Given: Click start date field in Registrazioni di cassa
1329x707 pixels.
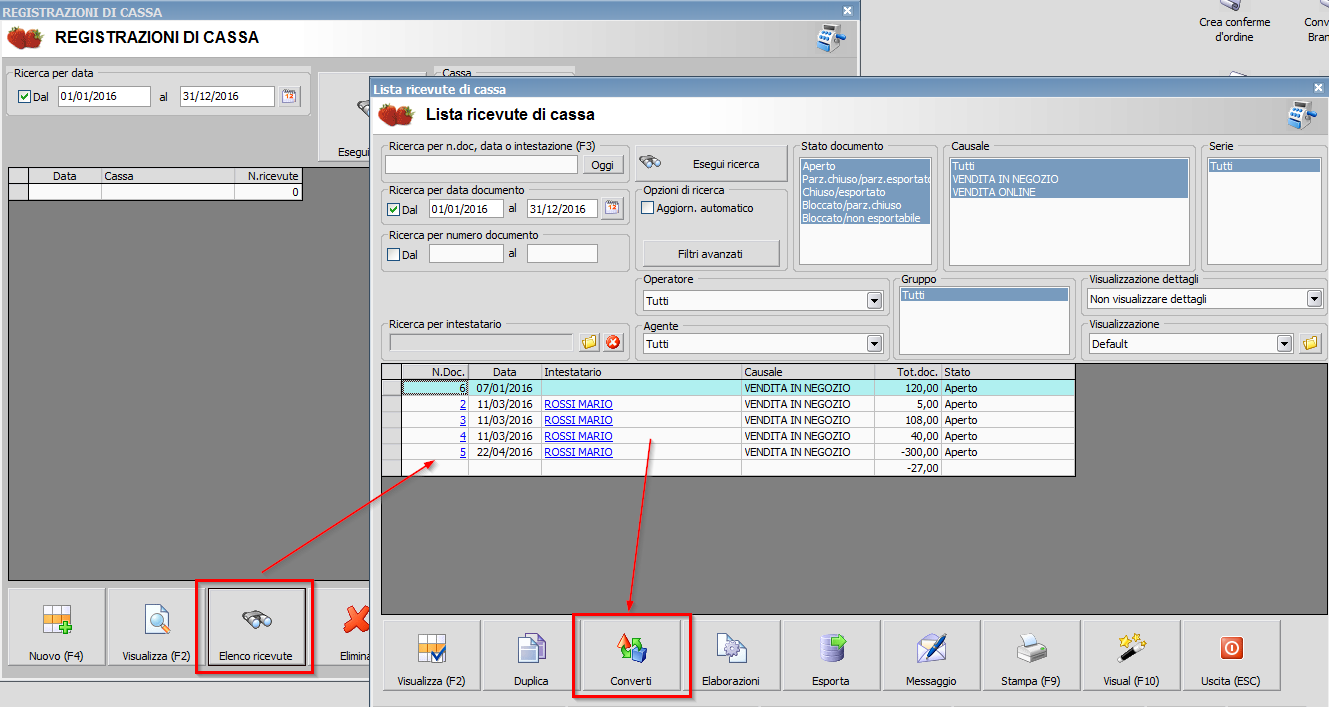Looking at the screenshot, I should 104,96.
